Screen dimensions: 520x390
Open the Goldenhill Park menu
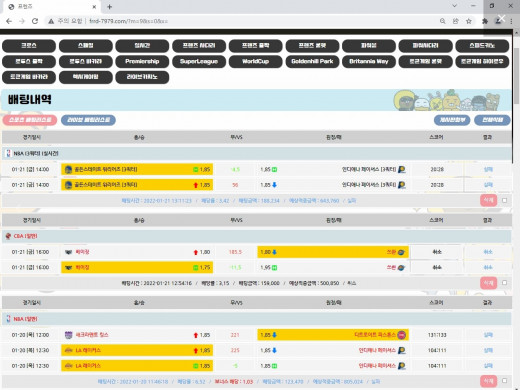click(312, 61)
